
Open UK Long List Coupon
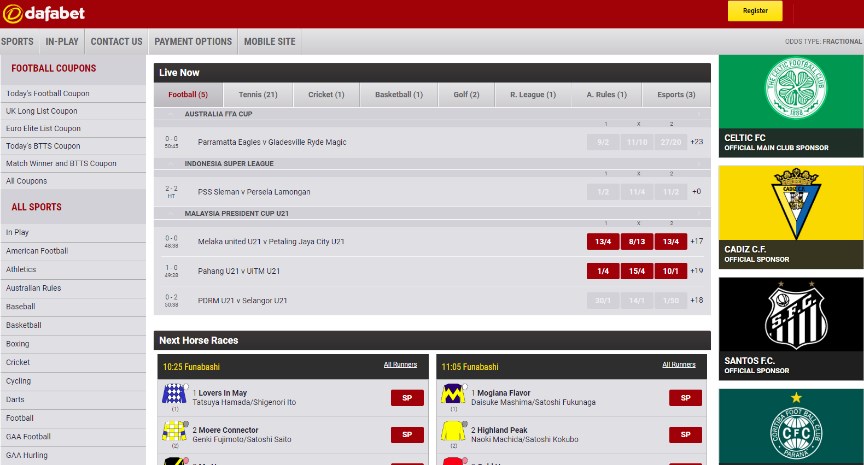coord(41,111)
